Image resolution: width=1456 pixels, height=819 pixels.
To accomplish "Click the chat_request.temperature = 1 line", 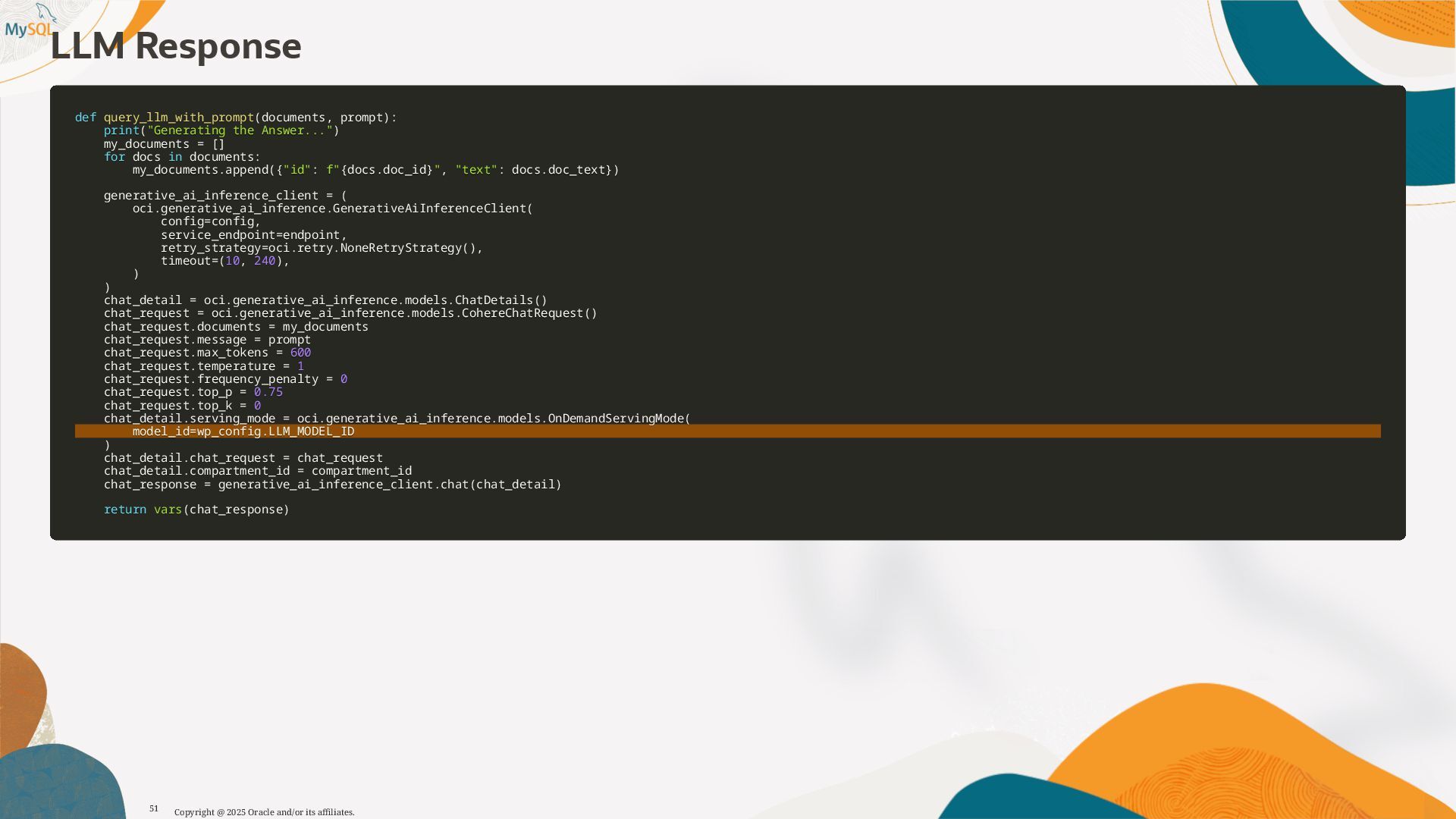I will point(203,366).
